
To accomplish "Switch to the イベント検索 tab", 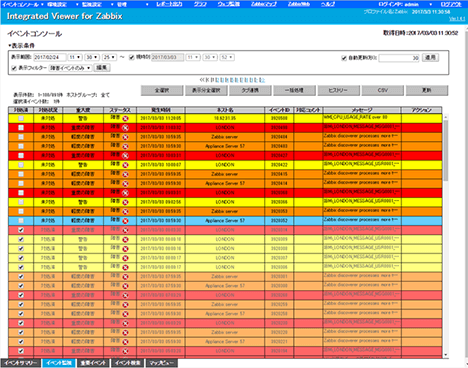I will pos(128,363).
